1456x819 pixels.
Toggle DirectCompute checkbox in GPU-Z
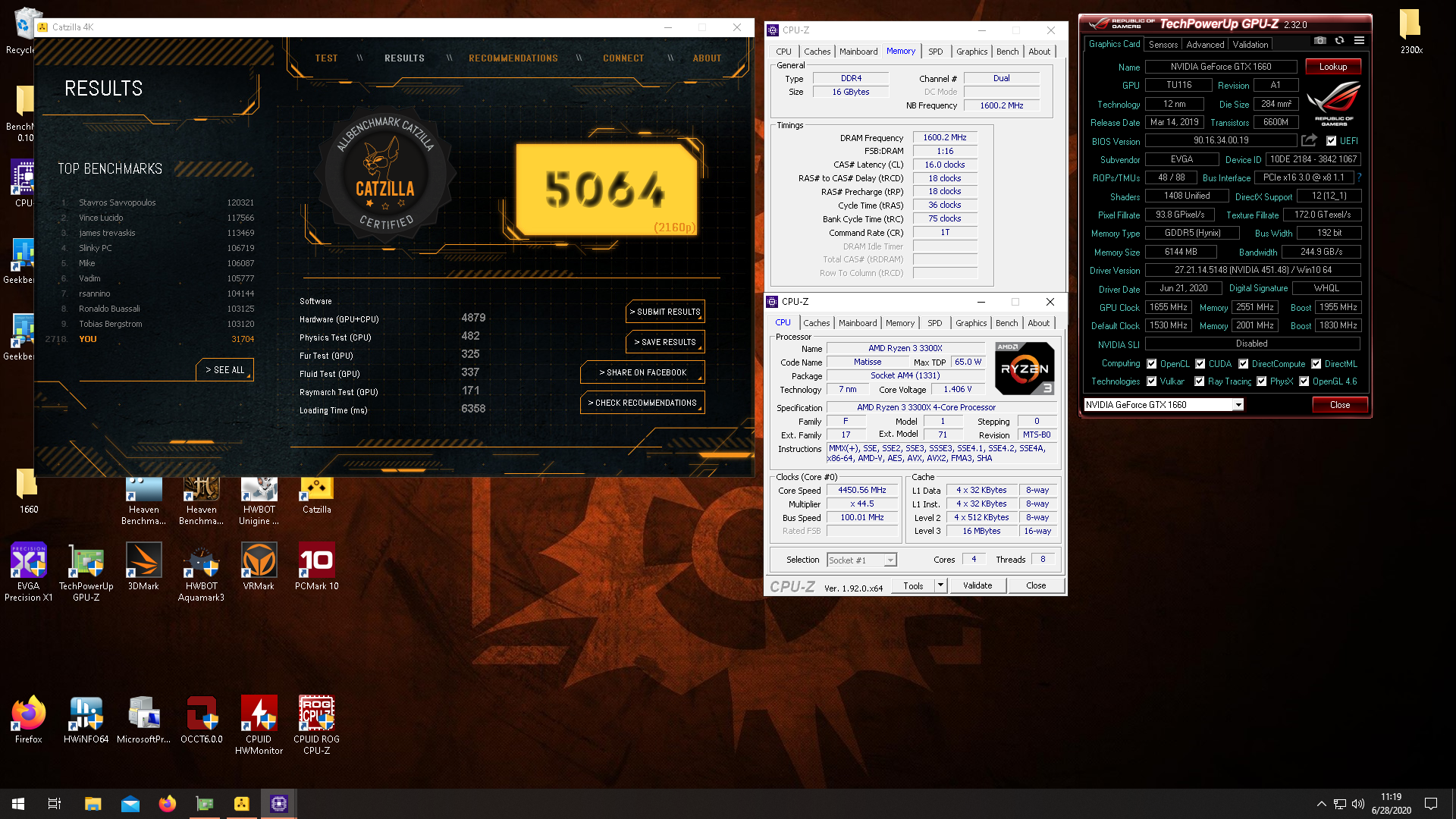[x=1243, y=364]
